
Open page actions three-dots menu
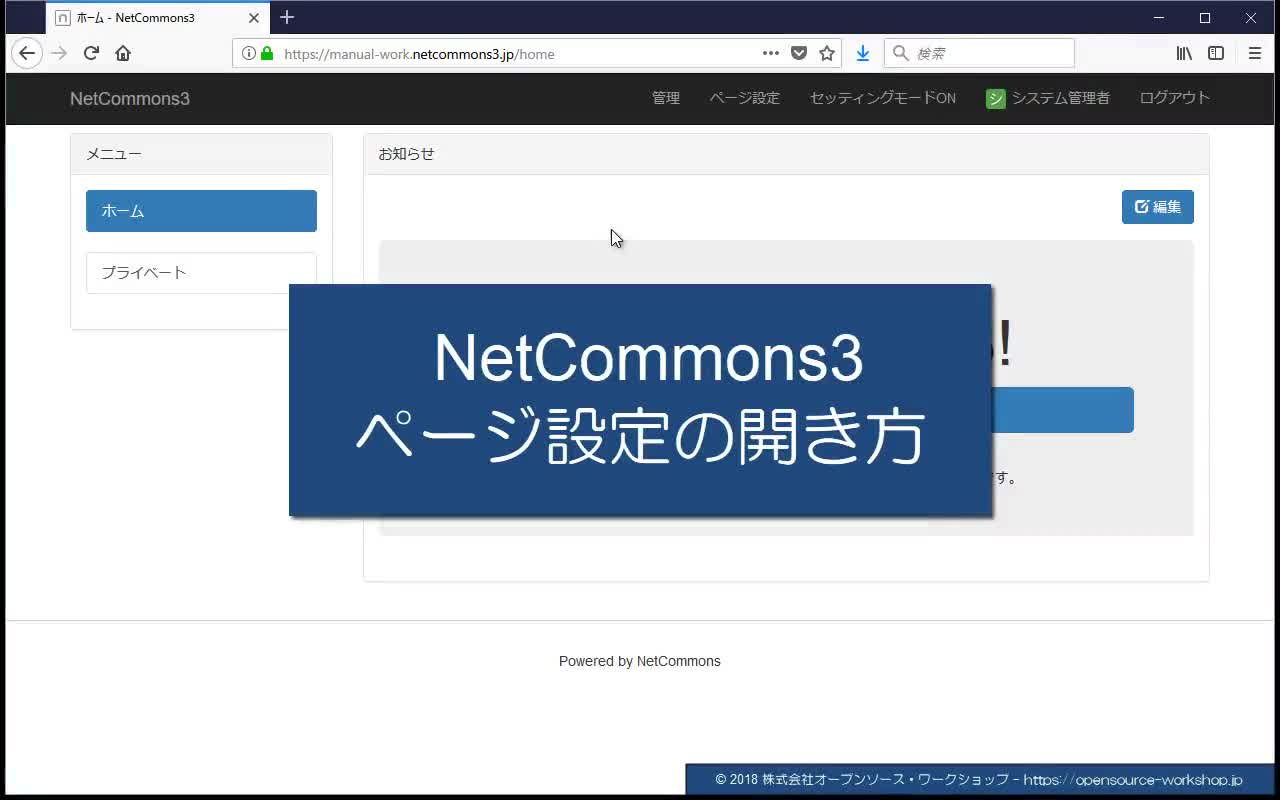(x=771, y=53)
